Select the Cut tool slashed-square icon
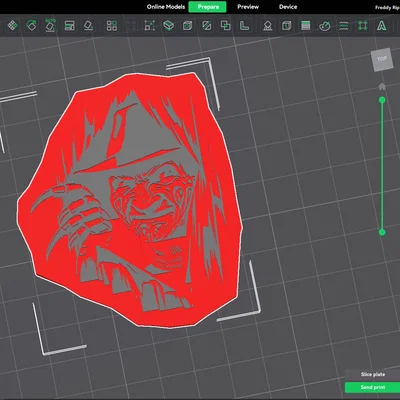This screenshot has height=400, width=400. (207, 26)
